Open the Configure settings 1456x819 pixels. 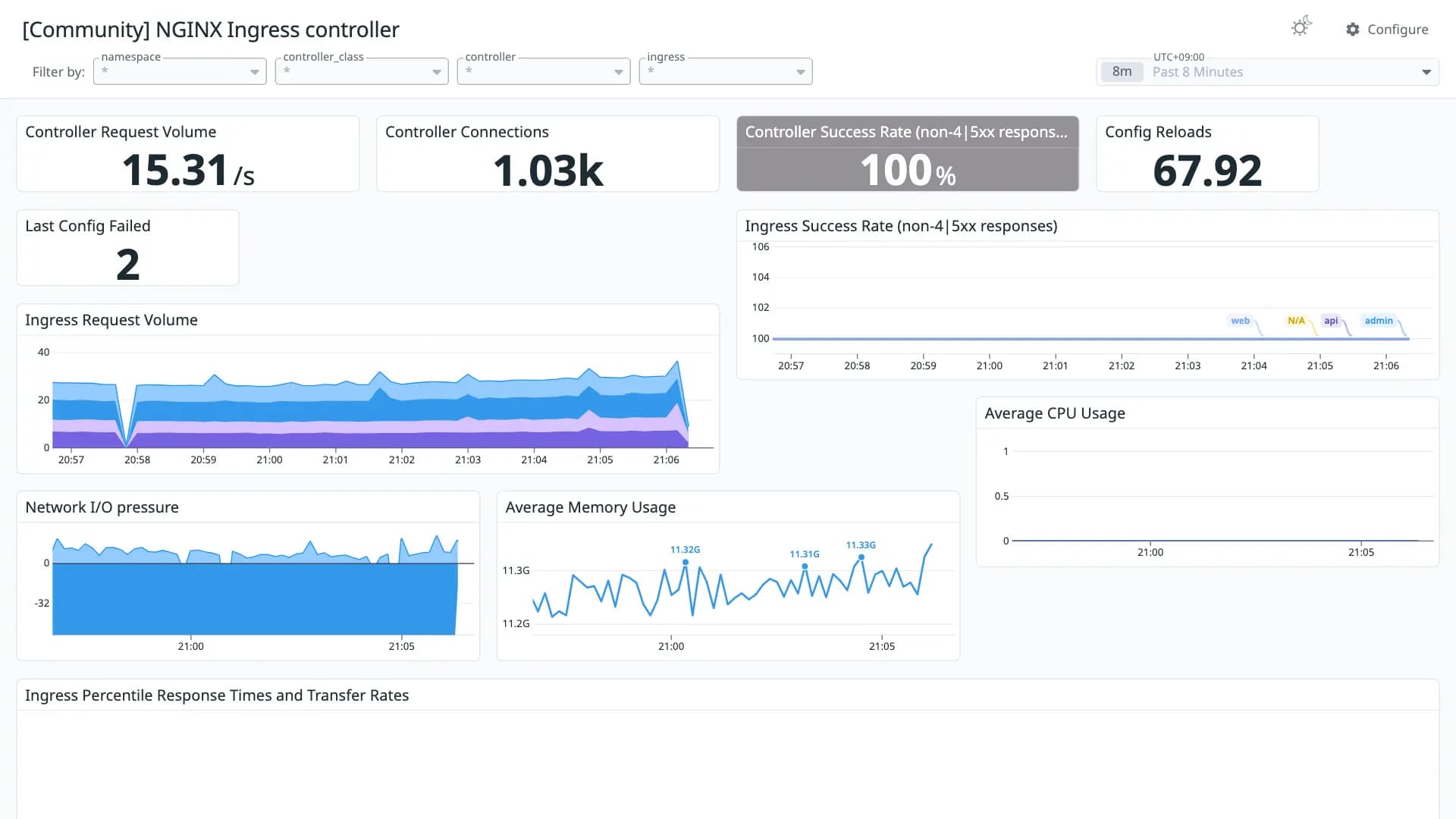[x=1387, y=30]
